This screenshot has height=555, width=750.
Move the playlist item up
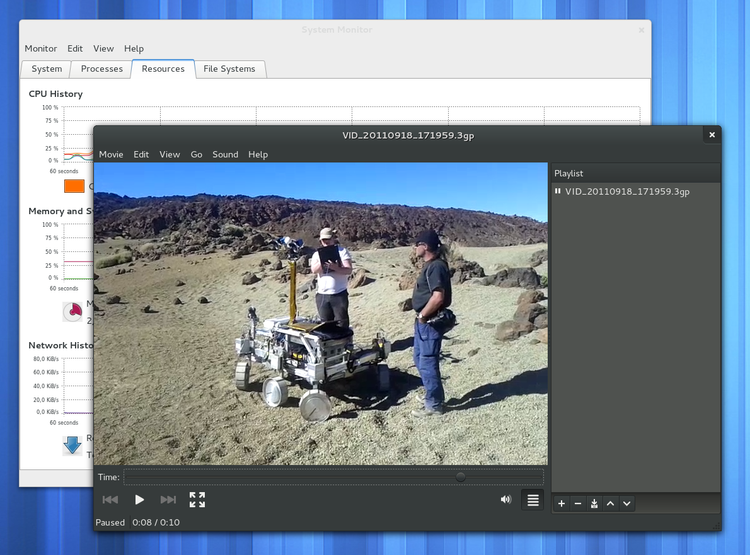click(610, 503)
